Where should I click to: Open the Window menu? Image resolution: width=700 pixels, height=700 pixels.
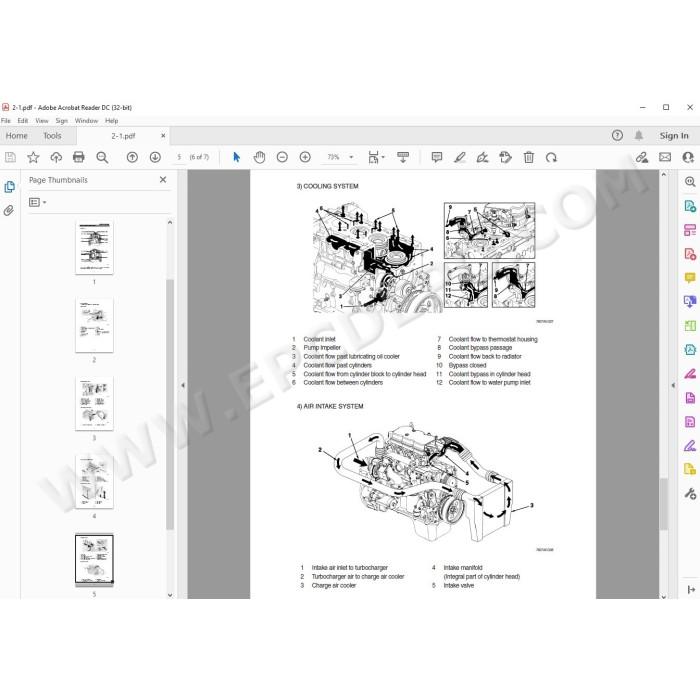pos(86,121)
